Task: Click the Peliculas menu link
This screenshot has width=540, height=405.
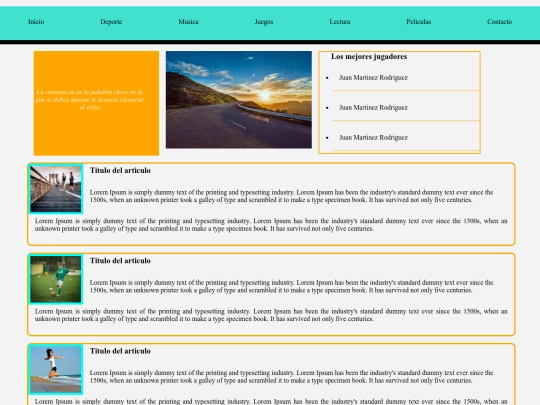Action: tap(419, 22)
